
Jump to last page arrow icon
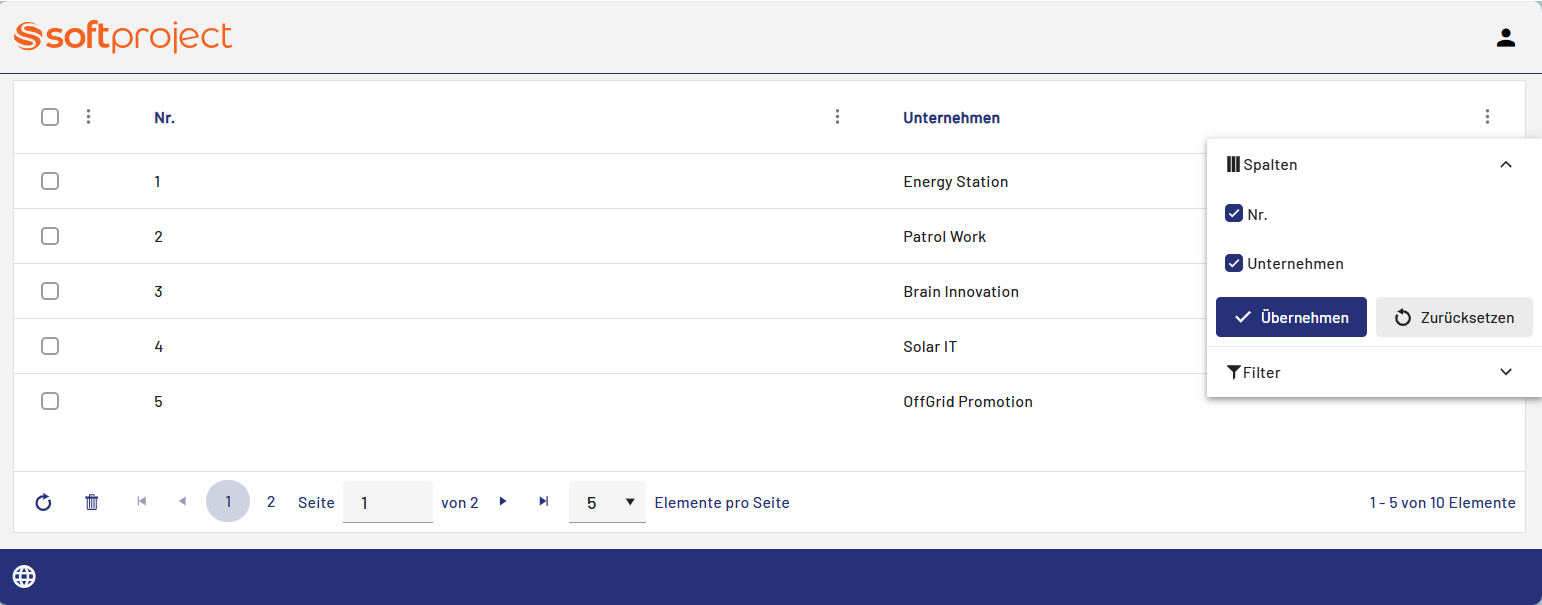point(543,502)
